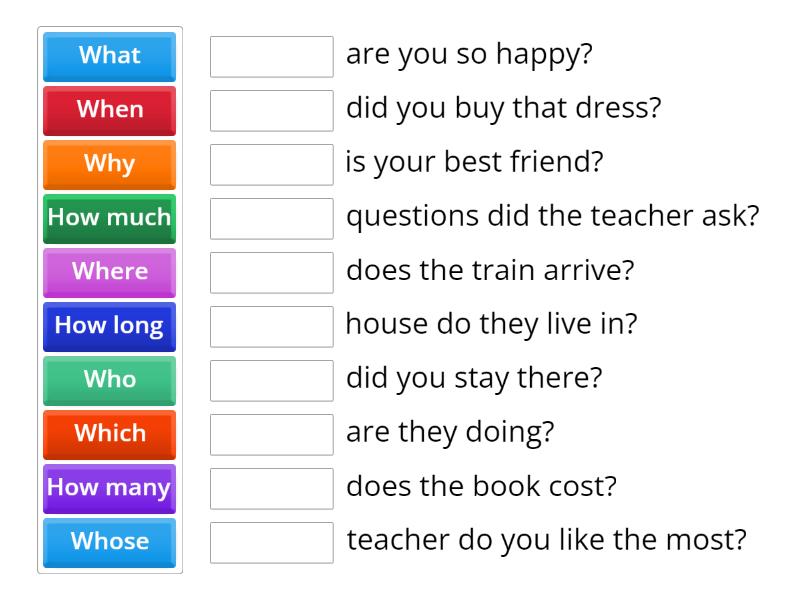
Task: Click the blank before "does the book cost?"
Action: pyautogui.click(x=271, y=488)
